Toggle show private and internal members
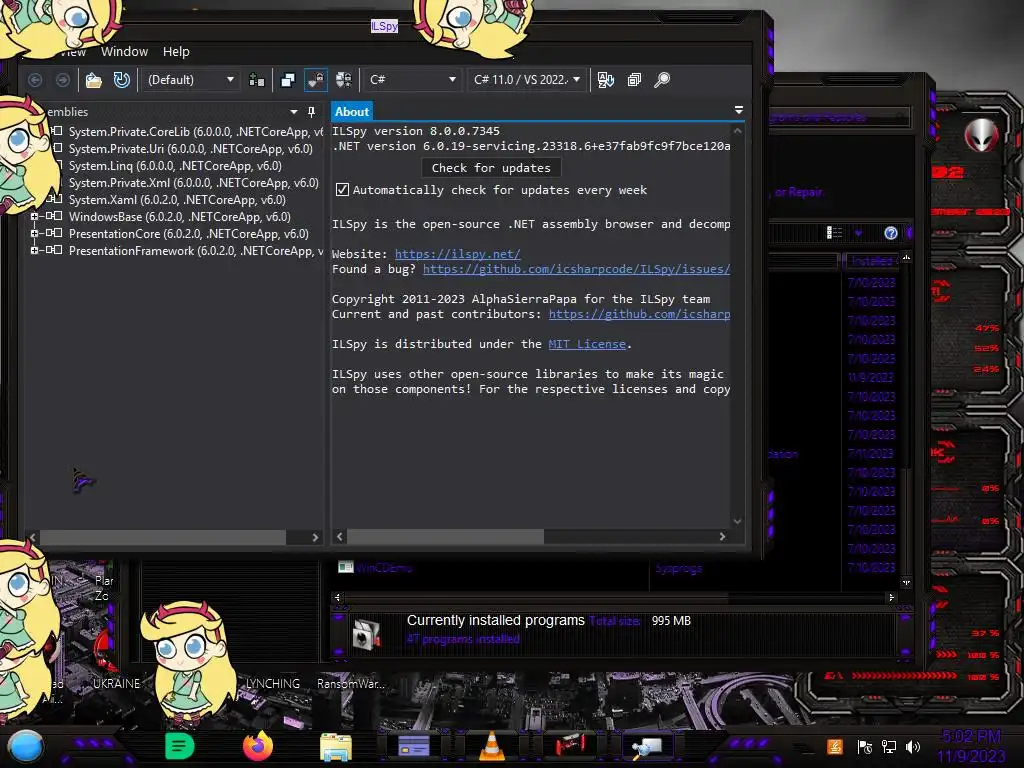 tap(316, 80)
